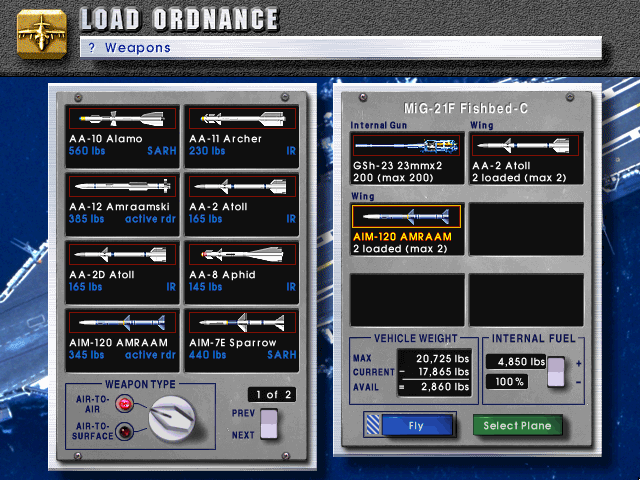Image resolution: width=640 pixels, height=480 pixels.
Task: Select the AA-2 Atoll missile in weapons list
Action: click(242, 187)
